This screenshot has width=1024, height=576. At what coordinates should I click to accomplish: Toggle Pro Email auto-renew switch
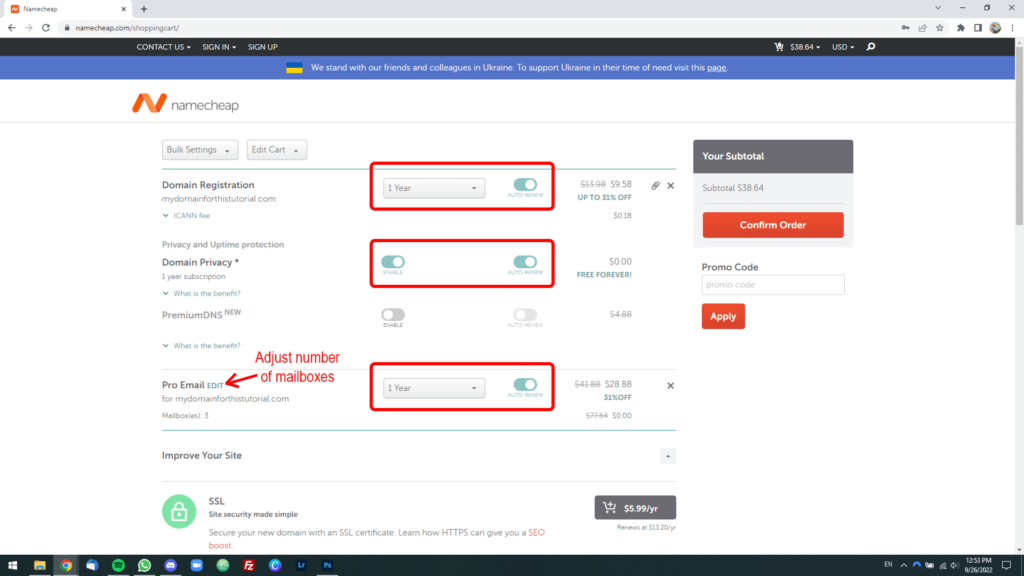(525, 385)
